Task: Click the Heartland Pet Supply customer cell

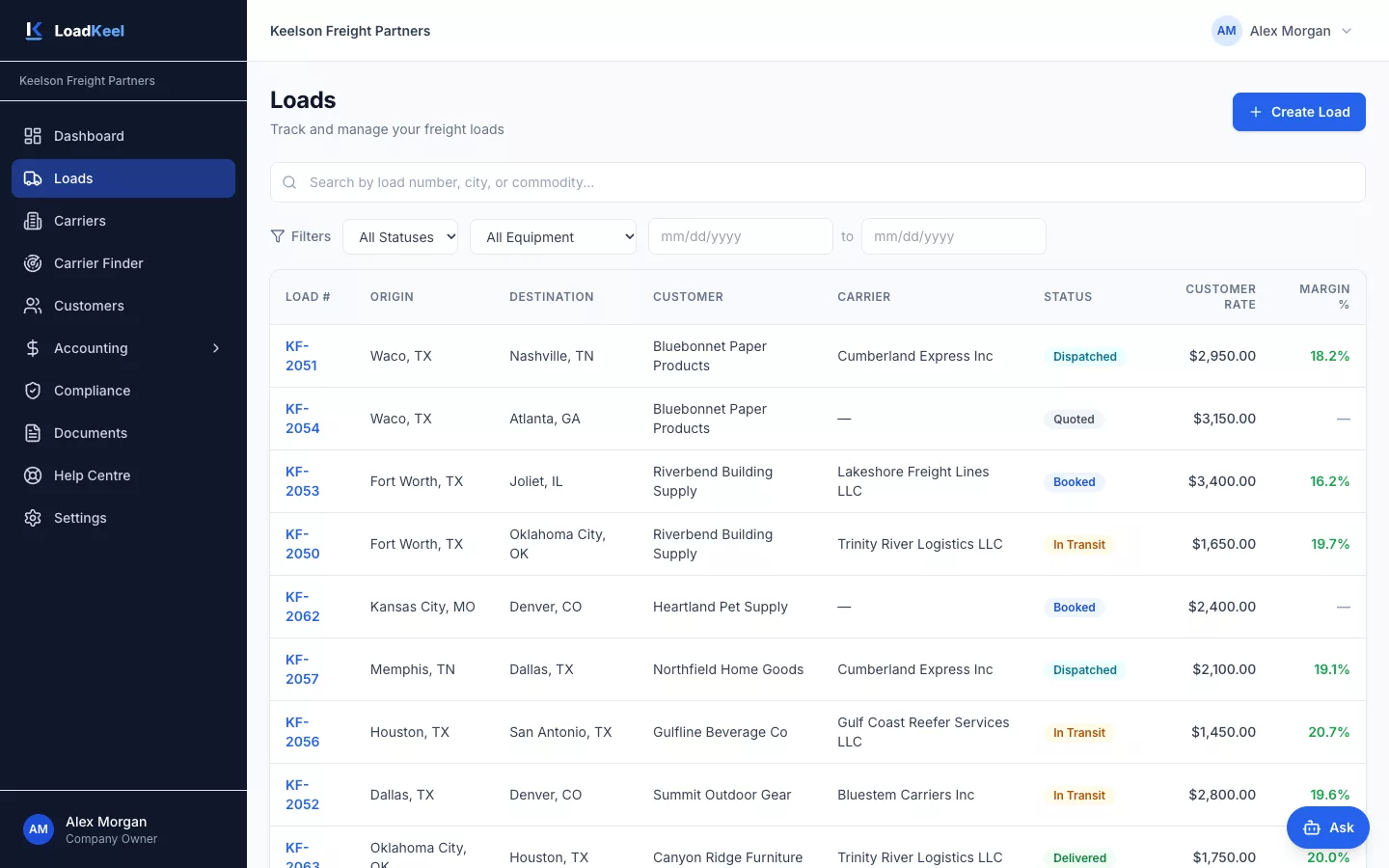Action: point(721,607)
